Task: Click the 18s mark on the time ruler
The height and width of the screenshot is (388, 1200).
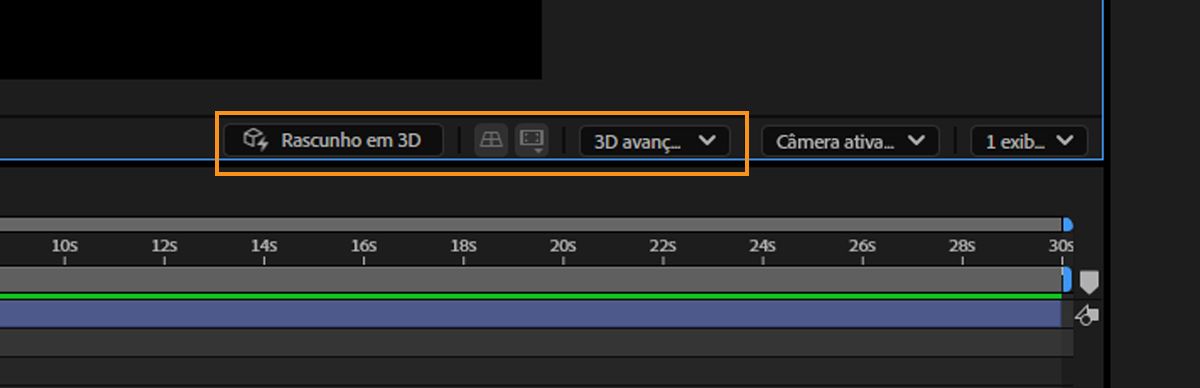Action: 463,246
